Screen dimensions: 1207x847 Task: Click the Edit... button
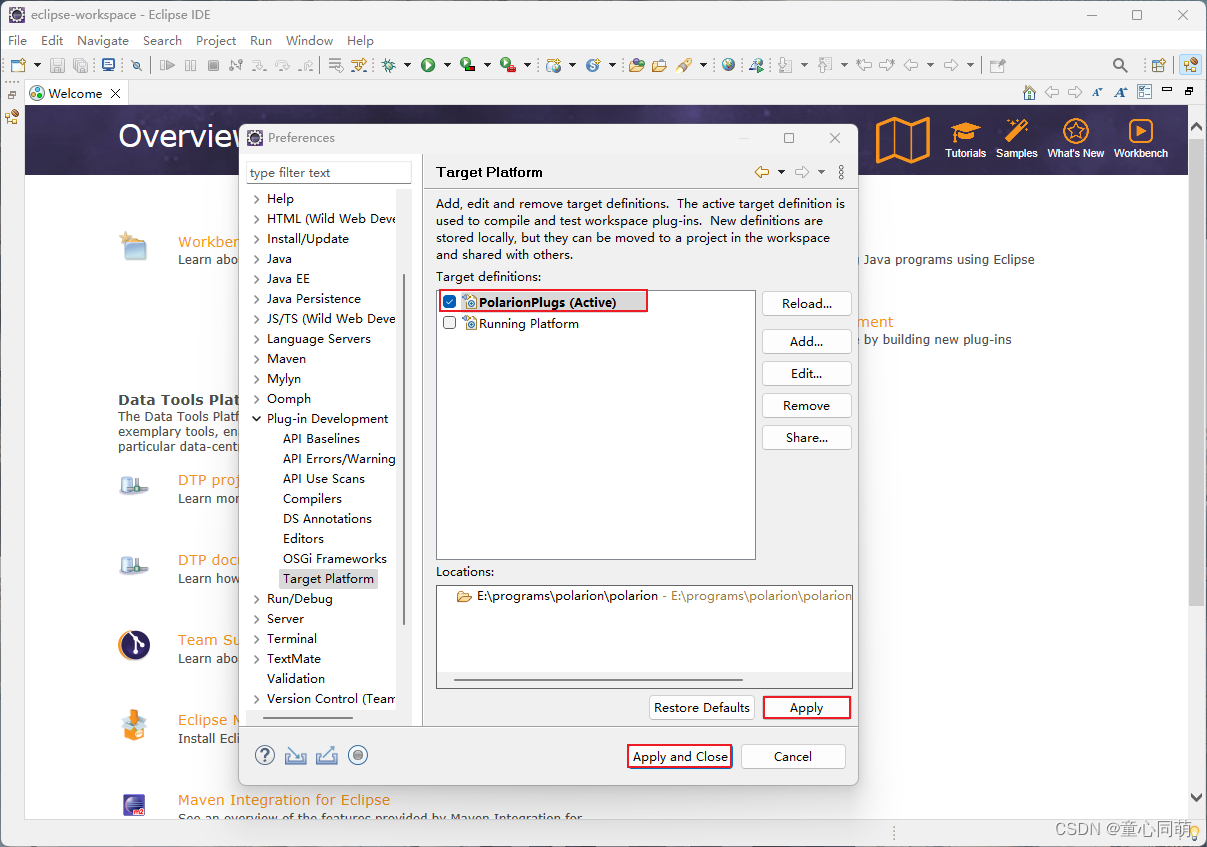pyautogui.click(x=807, y=373)
